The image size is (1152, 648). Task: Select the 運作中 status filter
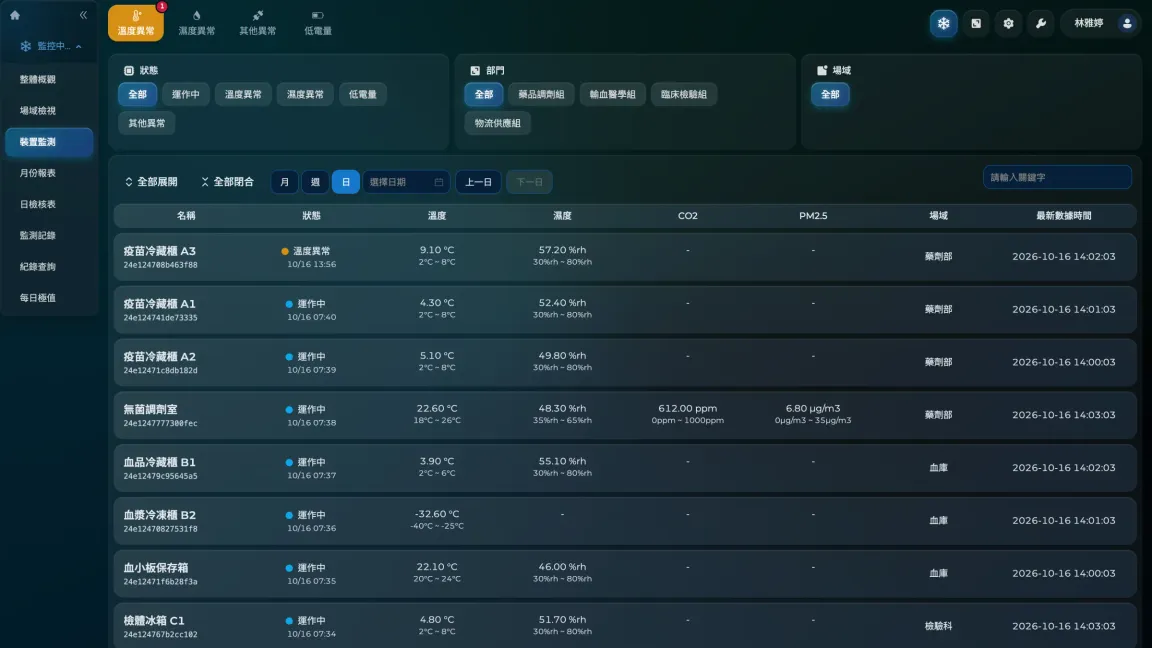pos(185,94)
